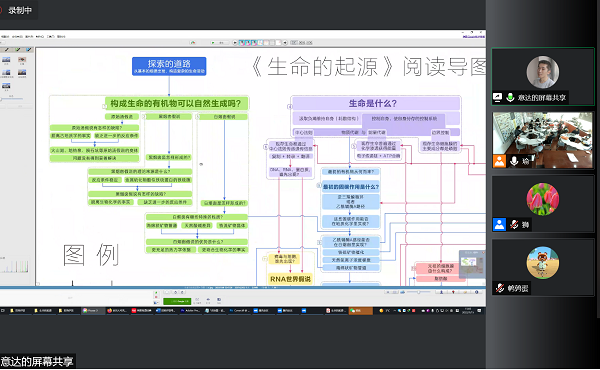Click the effects panel slider handle
Image resolution: width=600 pixels, height=370 pixels.
[1, 99]
